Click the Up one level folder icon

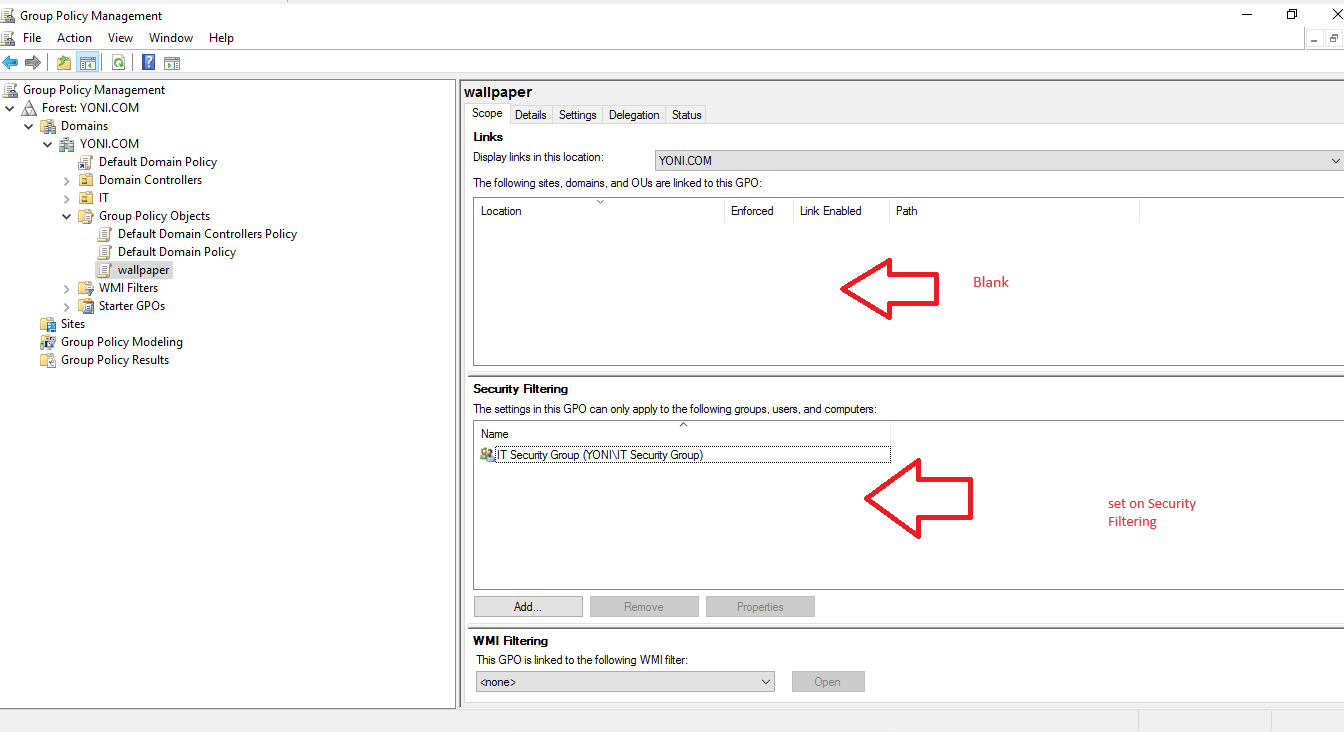(64, 62)
